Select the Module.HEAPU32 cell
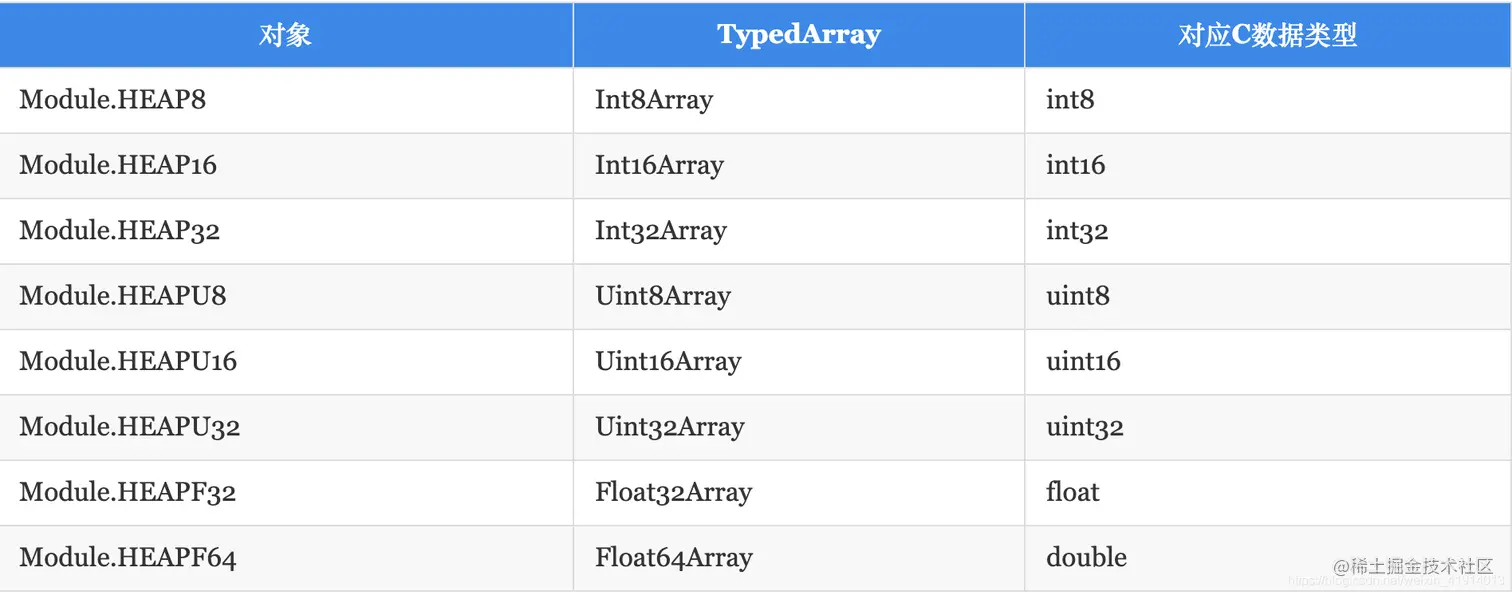The width and height of the screenshot is (1512, 595). coord(130,427)
